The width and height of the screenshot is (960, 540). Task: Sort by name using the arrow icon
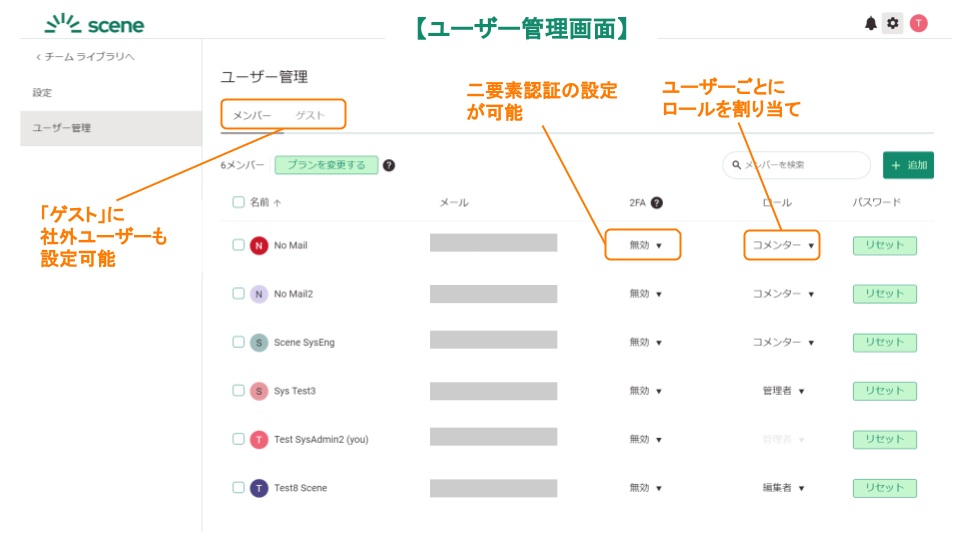[277, 203]
